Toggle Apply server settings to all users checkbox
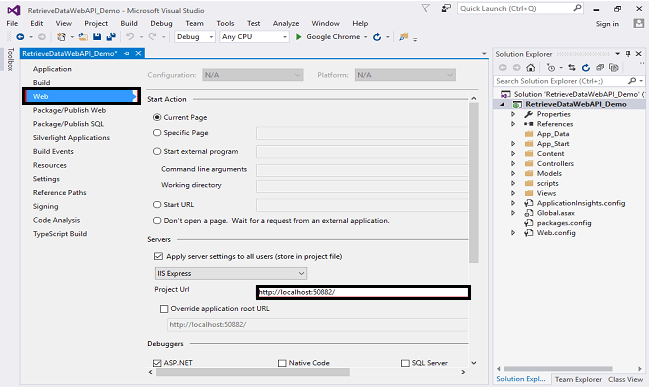 158,256
